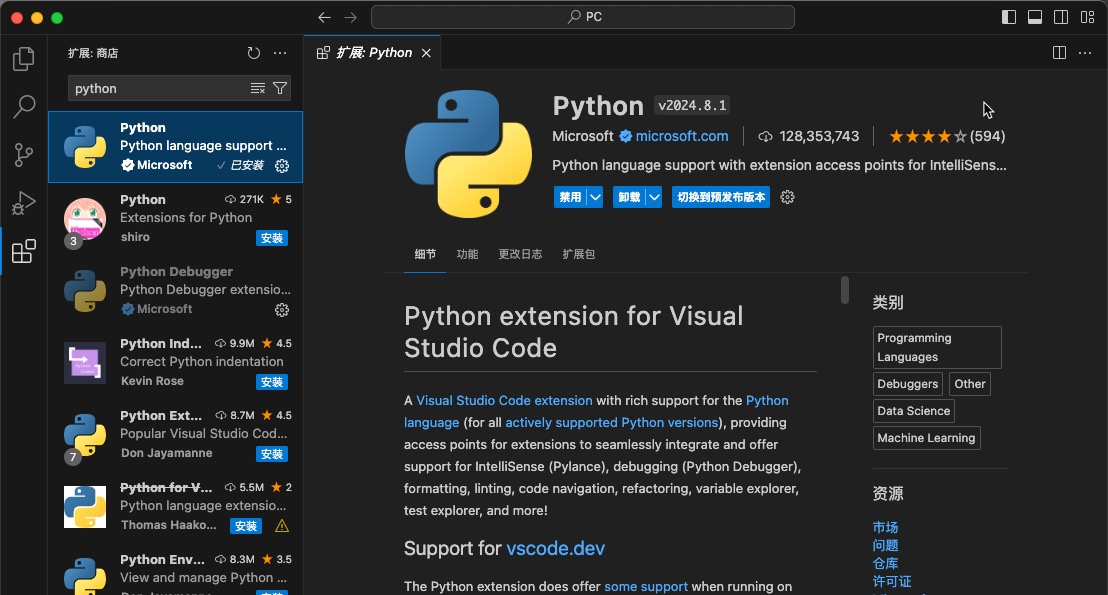This screenshot has height=595, width=1108.
Task: Go forward with the right arrow
Action: [x=350, y=18]
